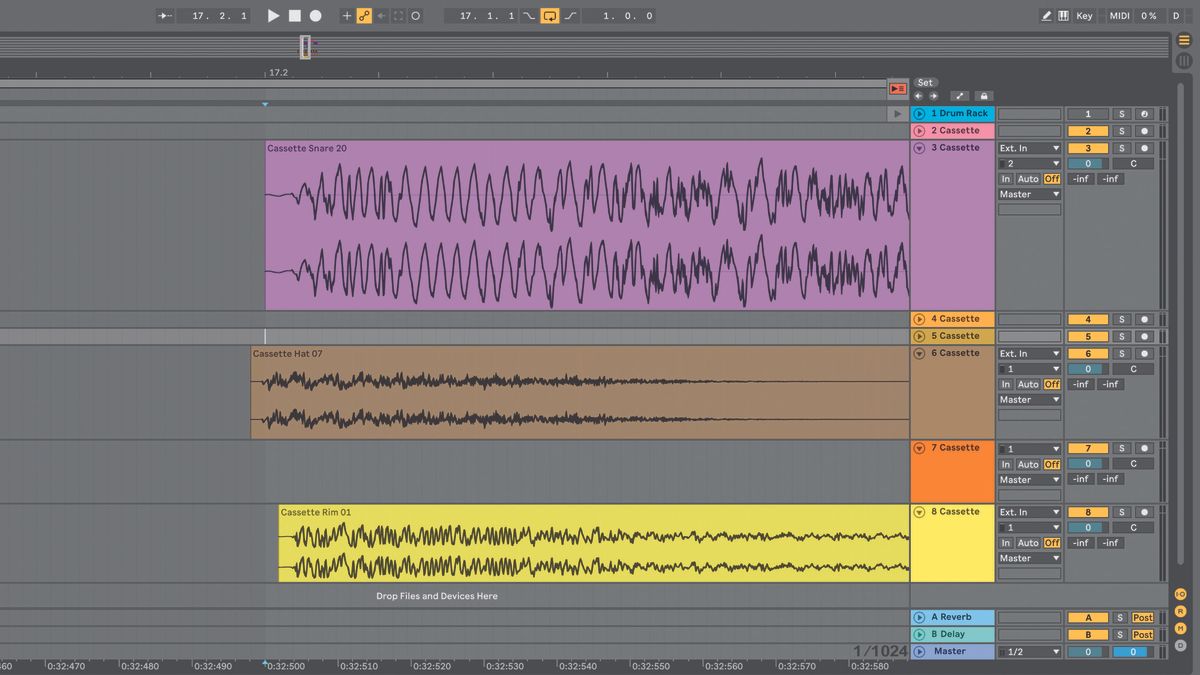Enable the Draw Mode pencil icon
Viewport: 1200px width, 675px height.
point(1048,15)
